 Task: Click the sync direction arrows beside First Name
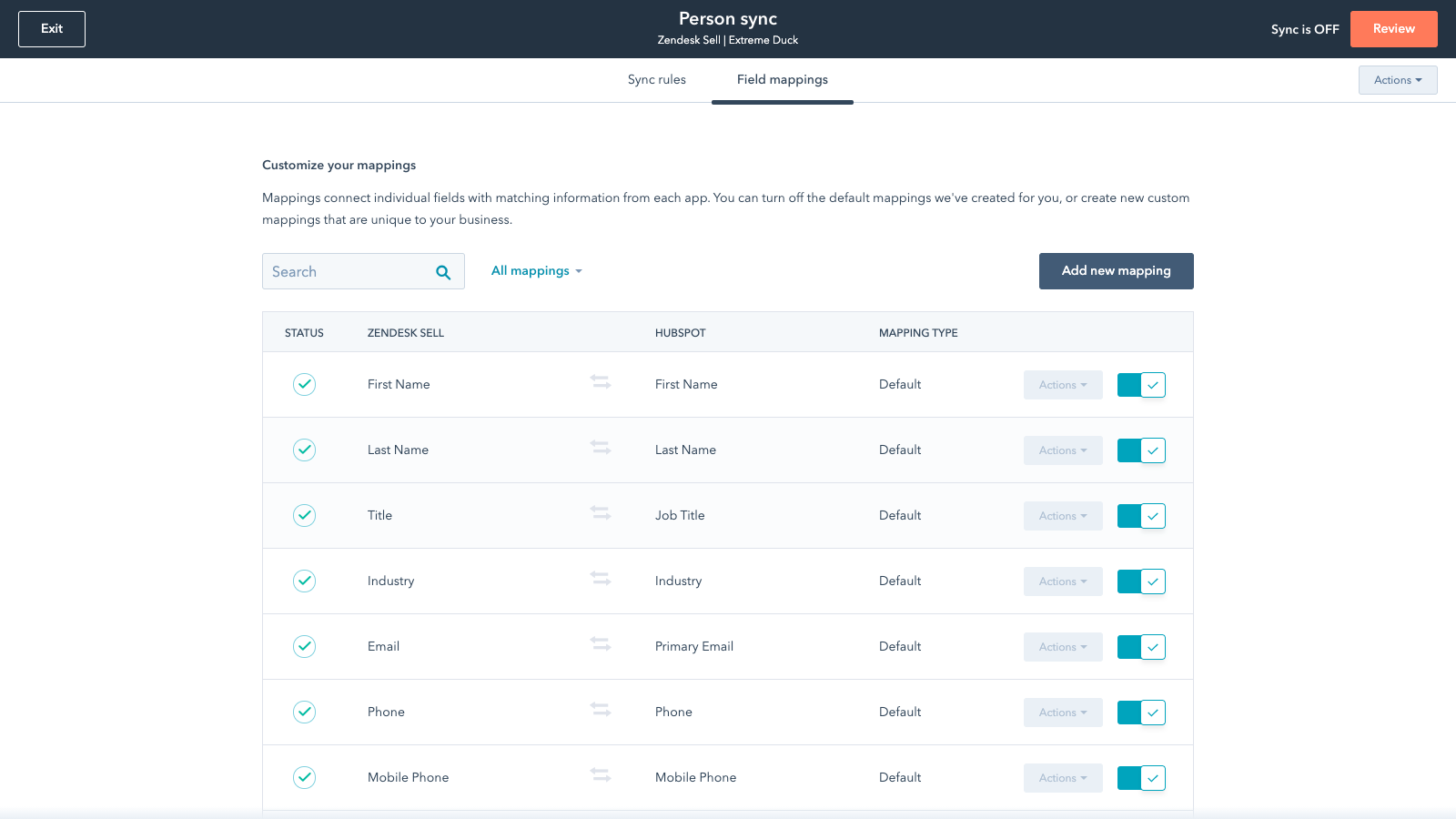601,383
